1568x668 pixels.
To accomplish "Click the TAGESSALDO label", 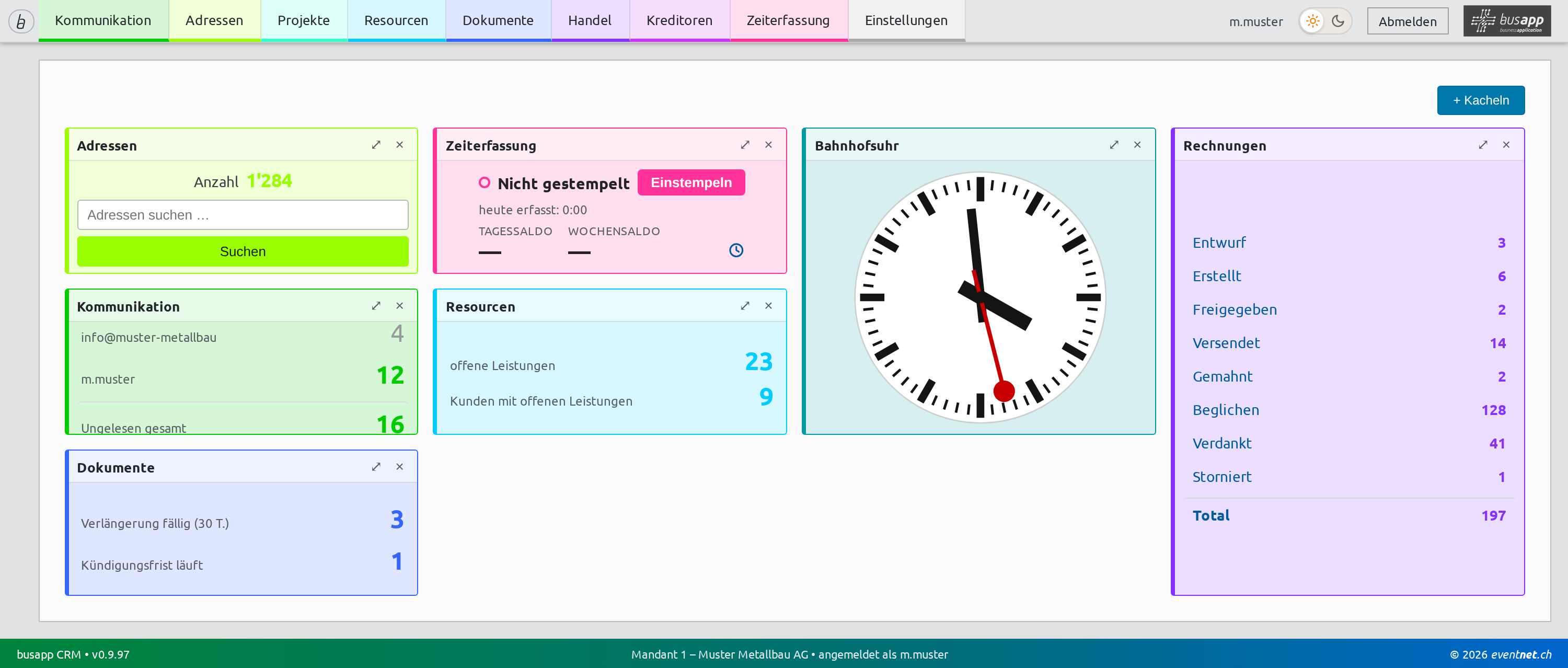I will pos(515,232).
